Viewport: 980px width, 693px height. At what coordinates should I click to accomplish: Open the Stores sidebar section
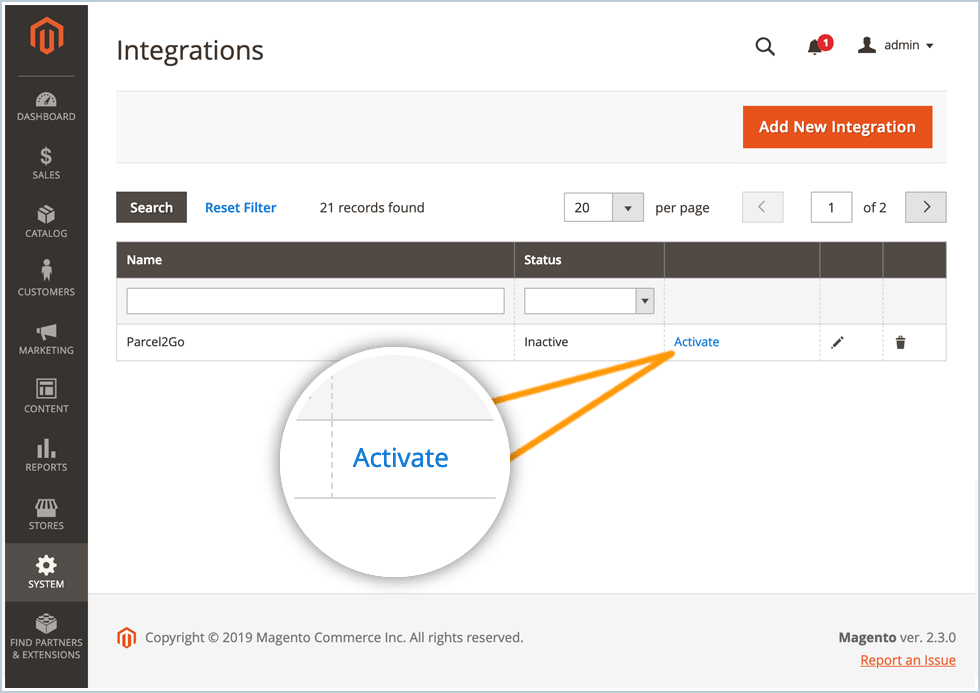pos(46,514)
